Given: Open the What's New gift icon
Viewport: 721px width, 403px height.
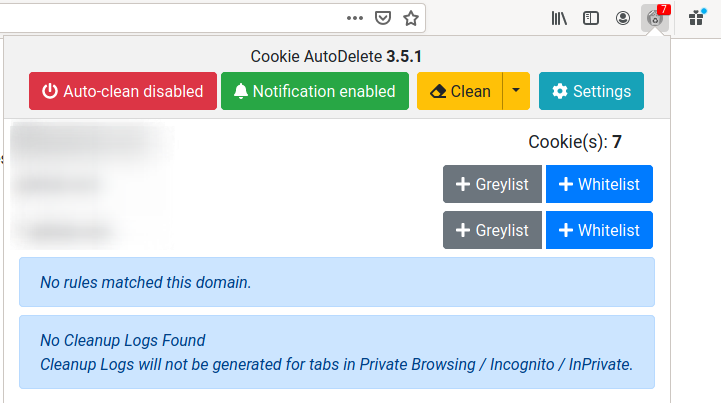Looking at the screenshot, I should 696,17.
